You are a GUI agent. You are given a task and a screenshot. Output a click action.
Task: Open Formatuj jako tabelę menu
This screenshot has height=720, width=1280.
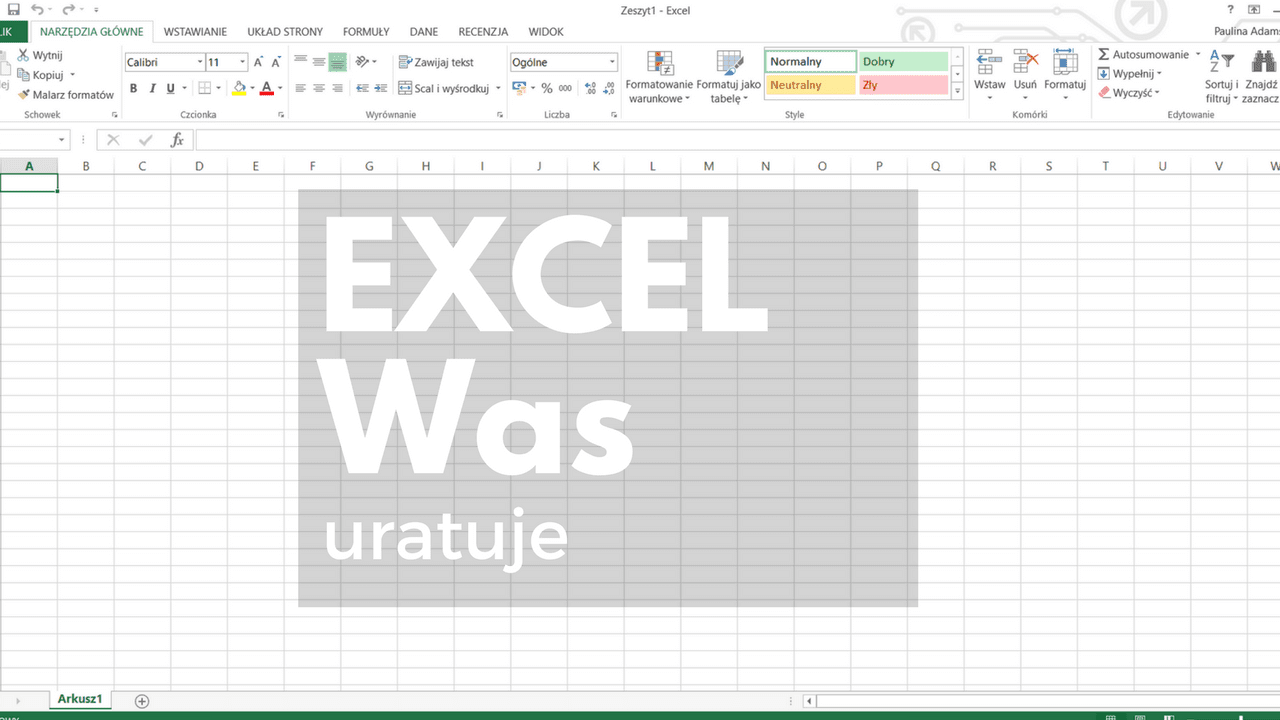(x=729, y=78)
